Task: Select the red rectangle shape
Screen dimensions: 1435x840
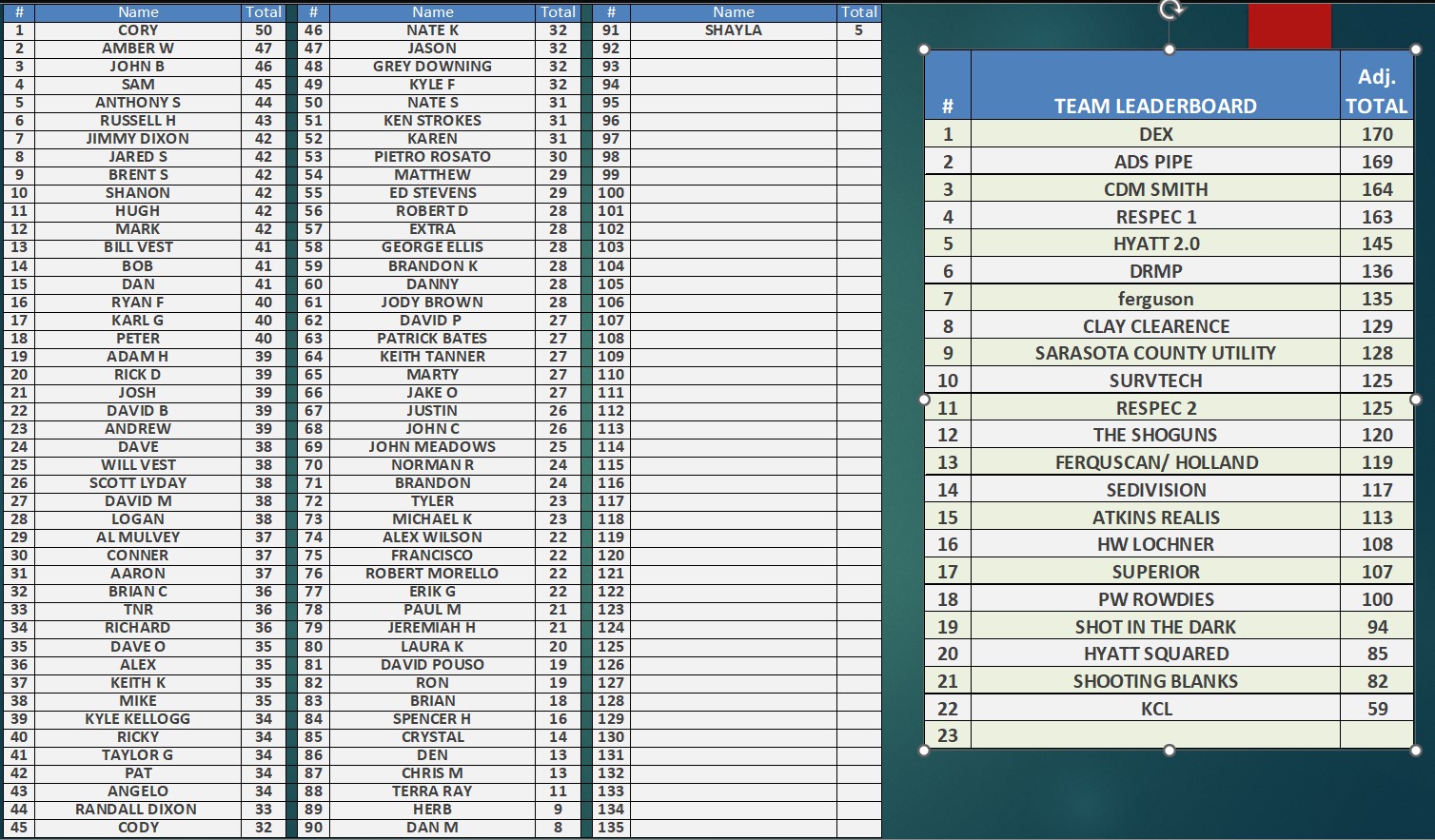Action: click(1289, 26)
